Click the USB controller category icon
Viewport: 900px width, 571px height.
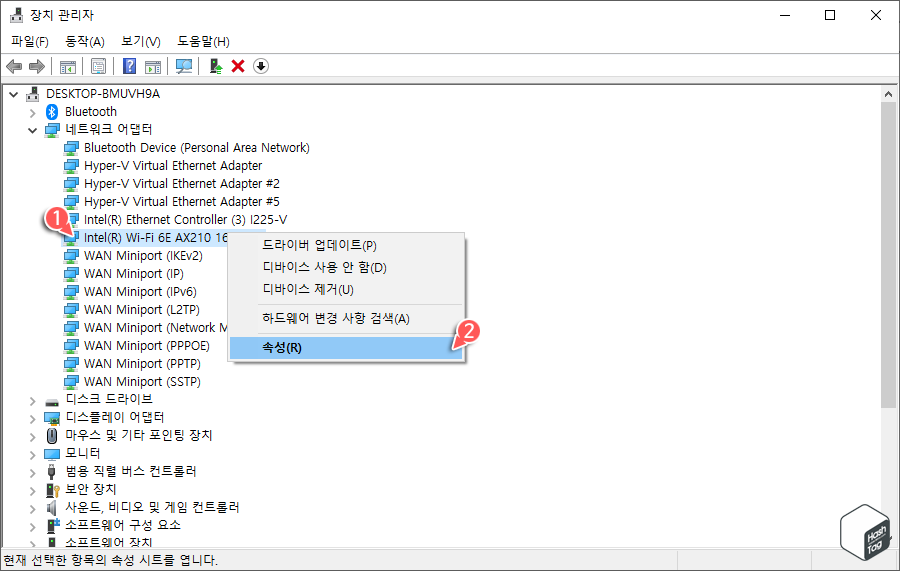(x=52, y=472)
